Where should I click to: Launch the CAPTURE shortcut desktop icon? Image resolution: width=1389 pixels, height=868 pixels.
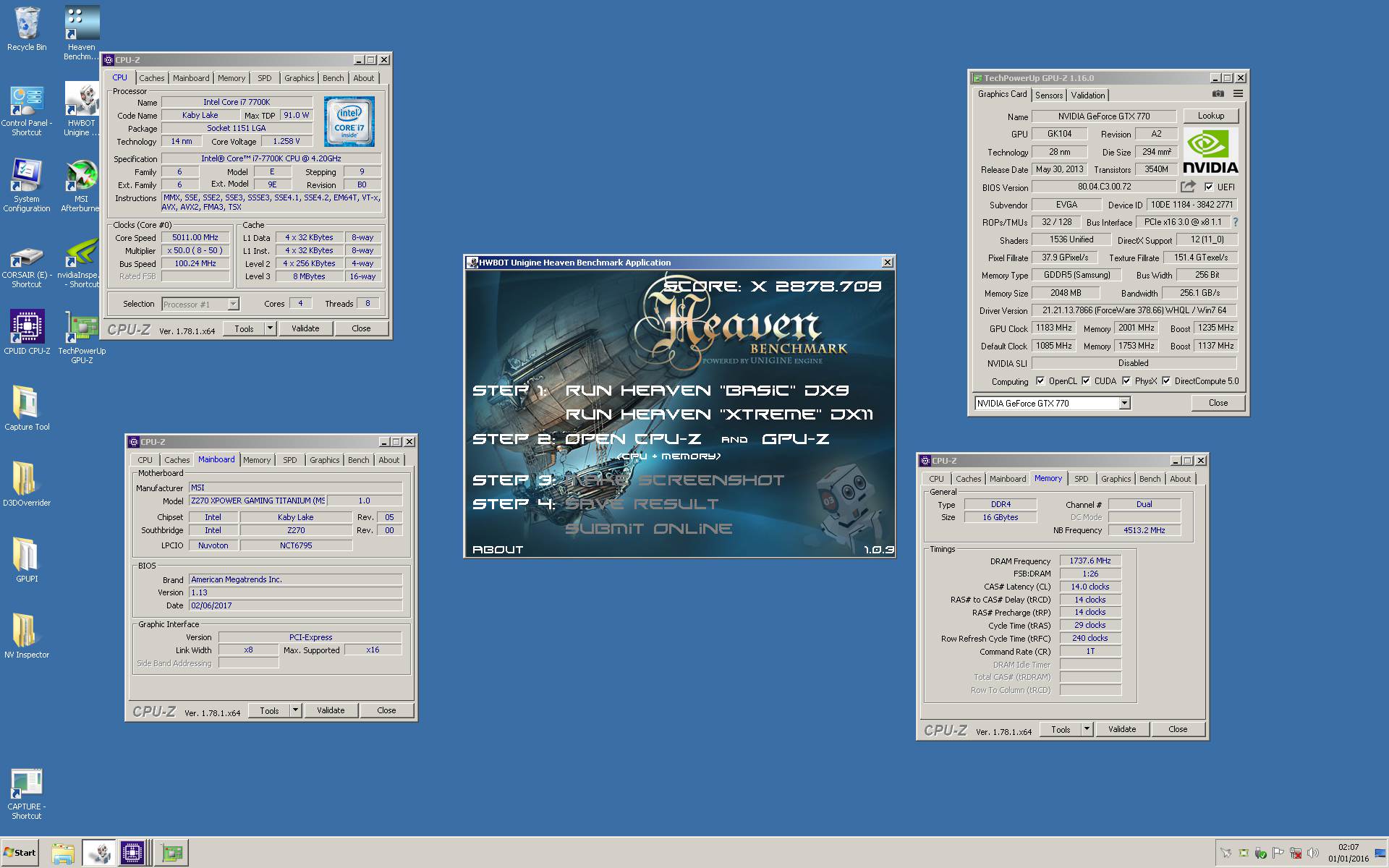(27, 794)
